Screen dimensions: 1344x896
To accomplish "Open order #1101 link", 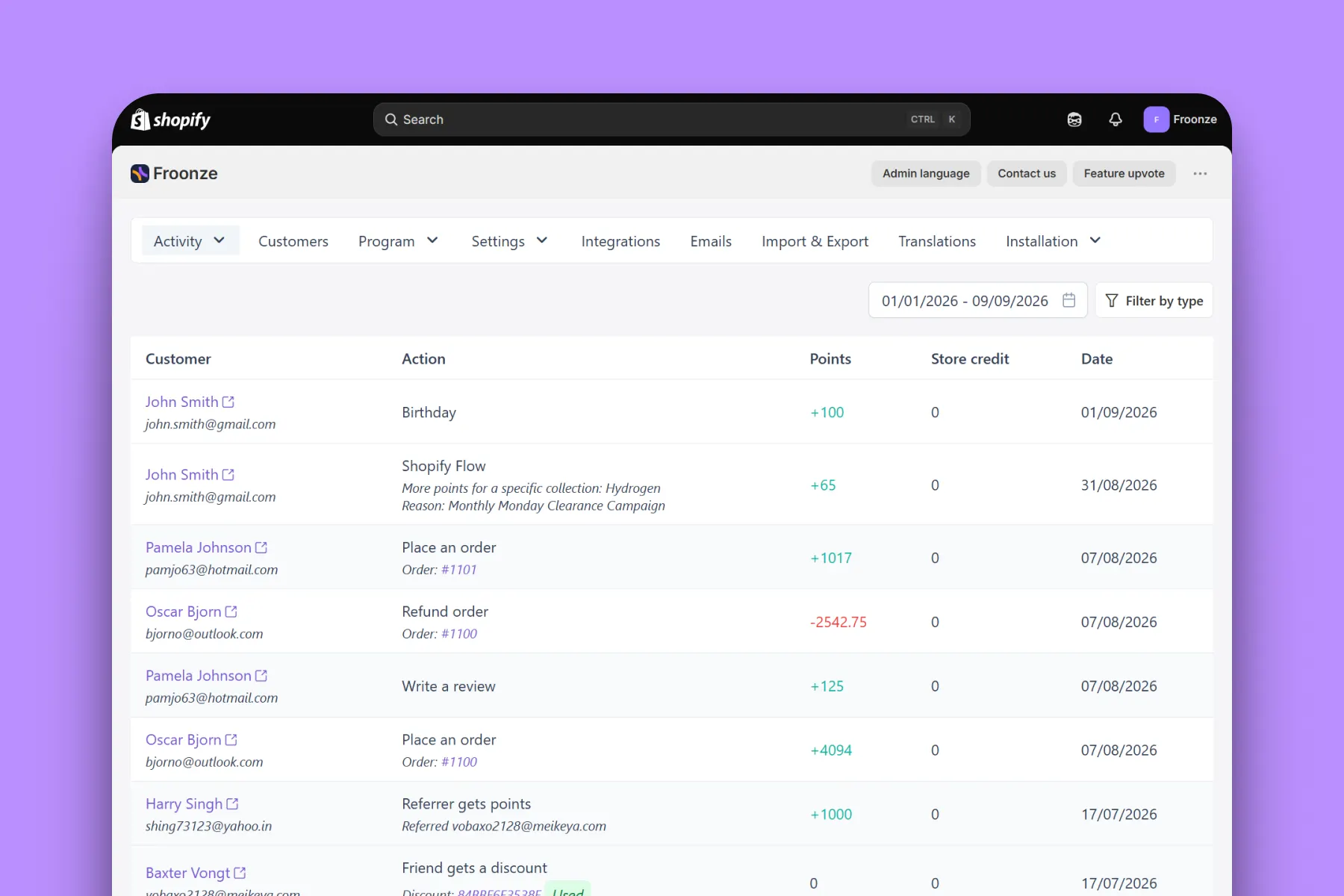I will pyautogui.click(x=458, y=570).
